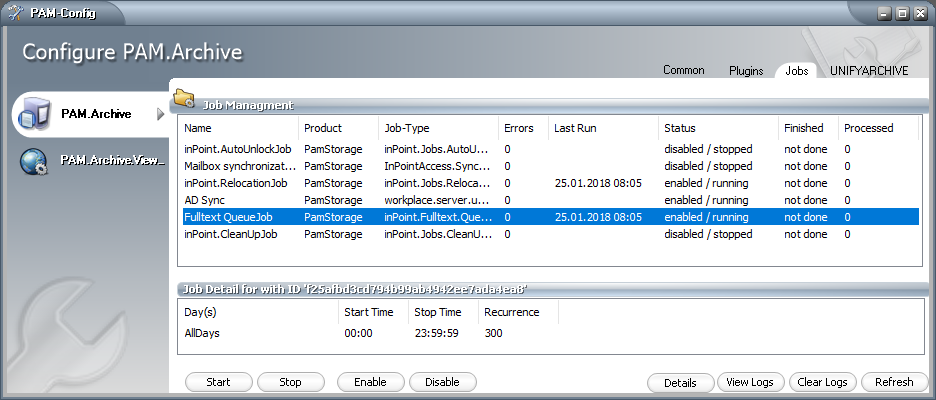Select the PAM.Archive.View_ sidebar item

pyautogui.click(x=112, y=161)
